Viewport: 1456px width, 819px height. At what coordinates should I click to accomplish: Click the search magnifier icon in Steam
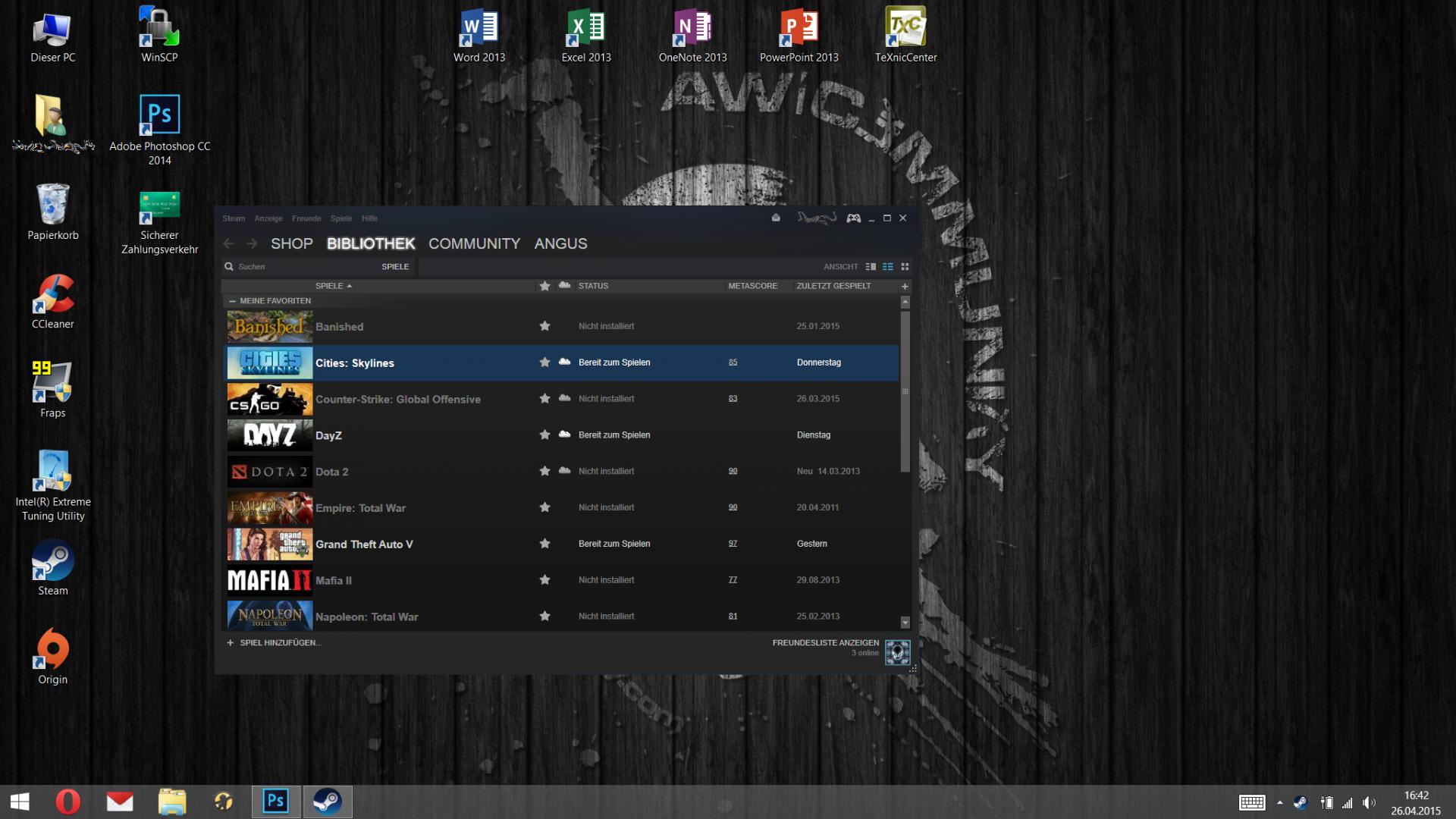(x=229, y=267)
